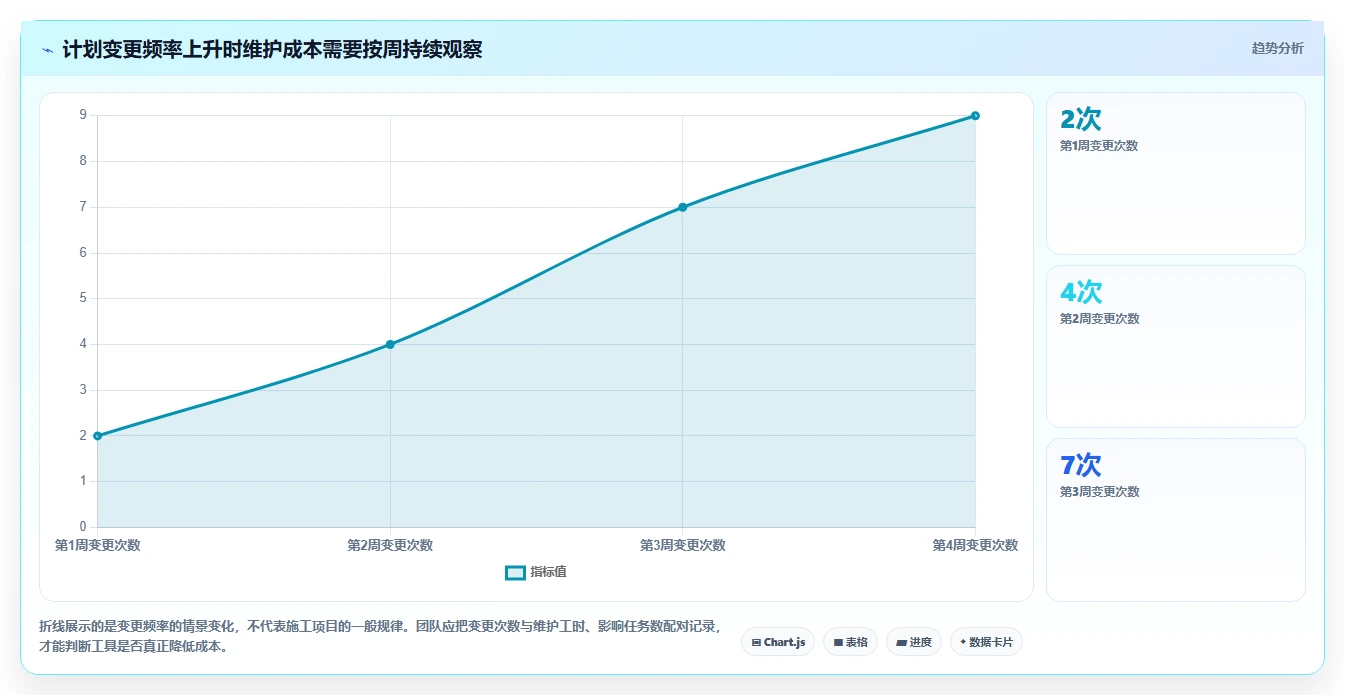
Task: Click the Chart.js tag chip
Action: pyautogui.click(x=778, y=642)
